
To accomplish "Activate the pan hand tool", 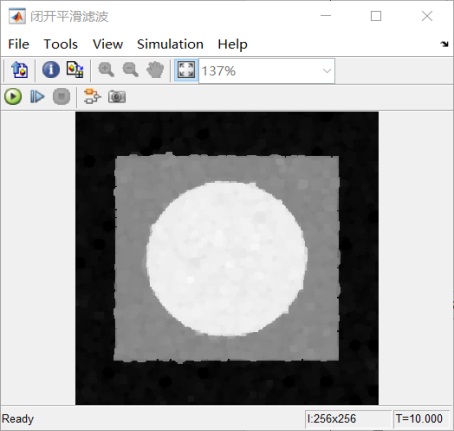I will click(x=155, y=70).
